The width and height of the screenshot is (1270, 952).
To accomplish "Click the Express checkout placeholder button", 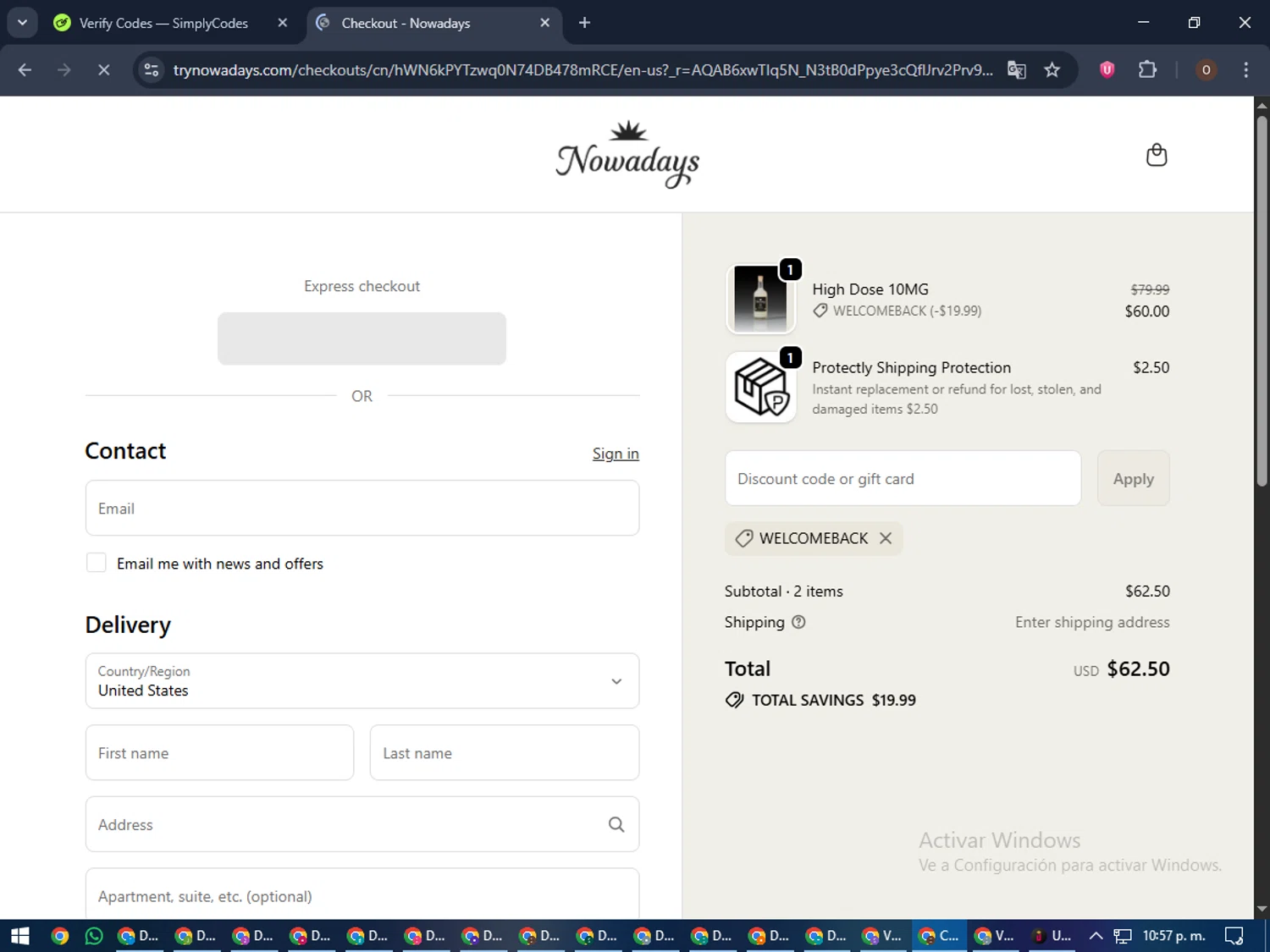I will (x=362, y=338).
